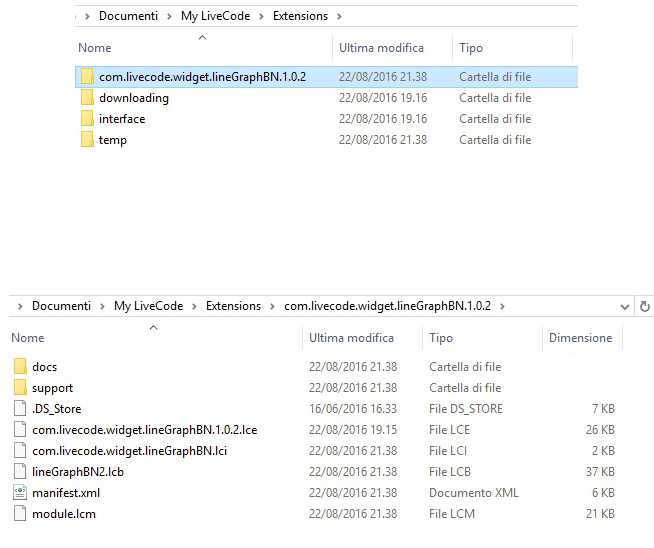Select 'support' folder name
Screen dimensions: 654x548
(53, 388)
